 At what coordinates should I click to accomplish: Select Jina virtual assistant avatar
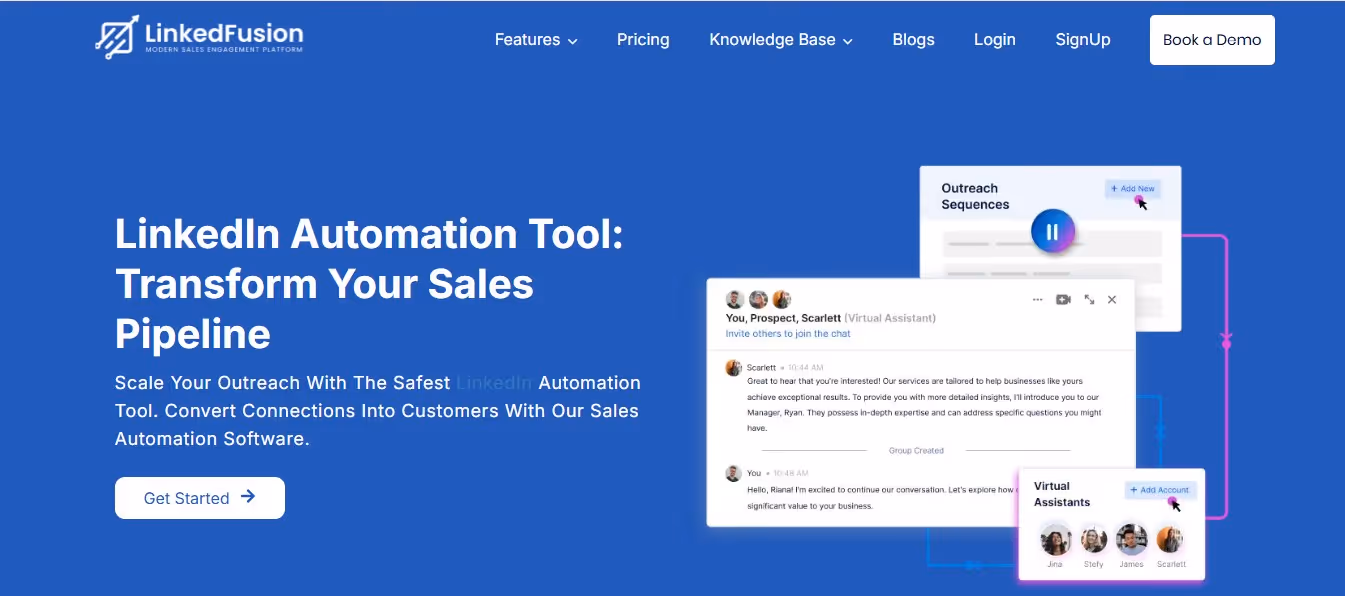1055,541
